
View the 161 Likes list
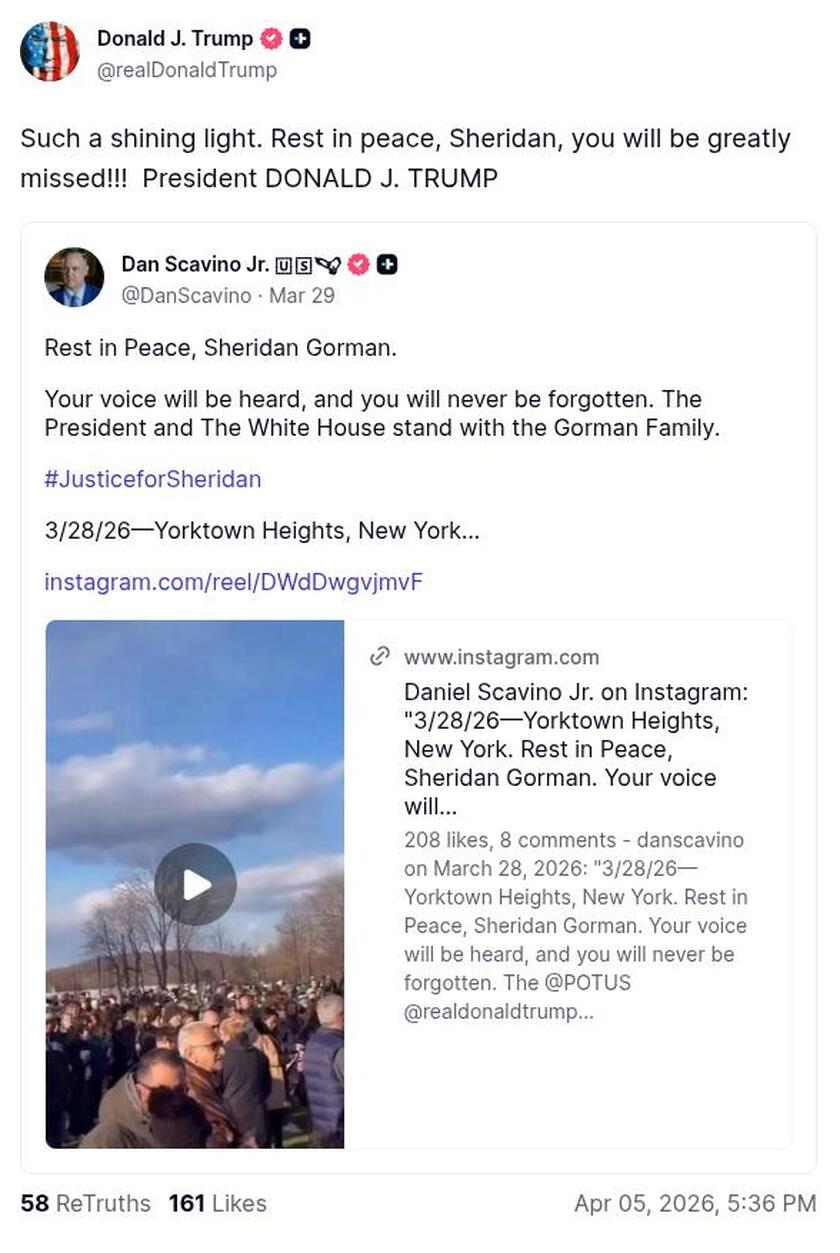[x=217, y=1203]
